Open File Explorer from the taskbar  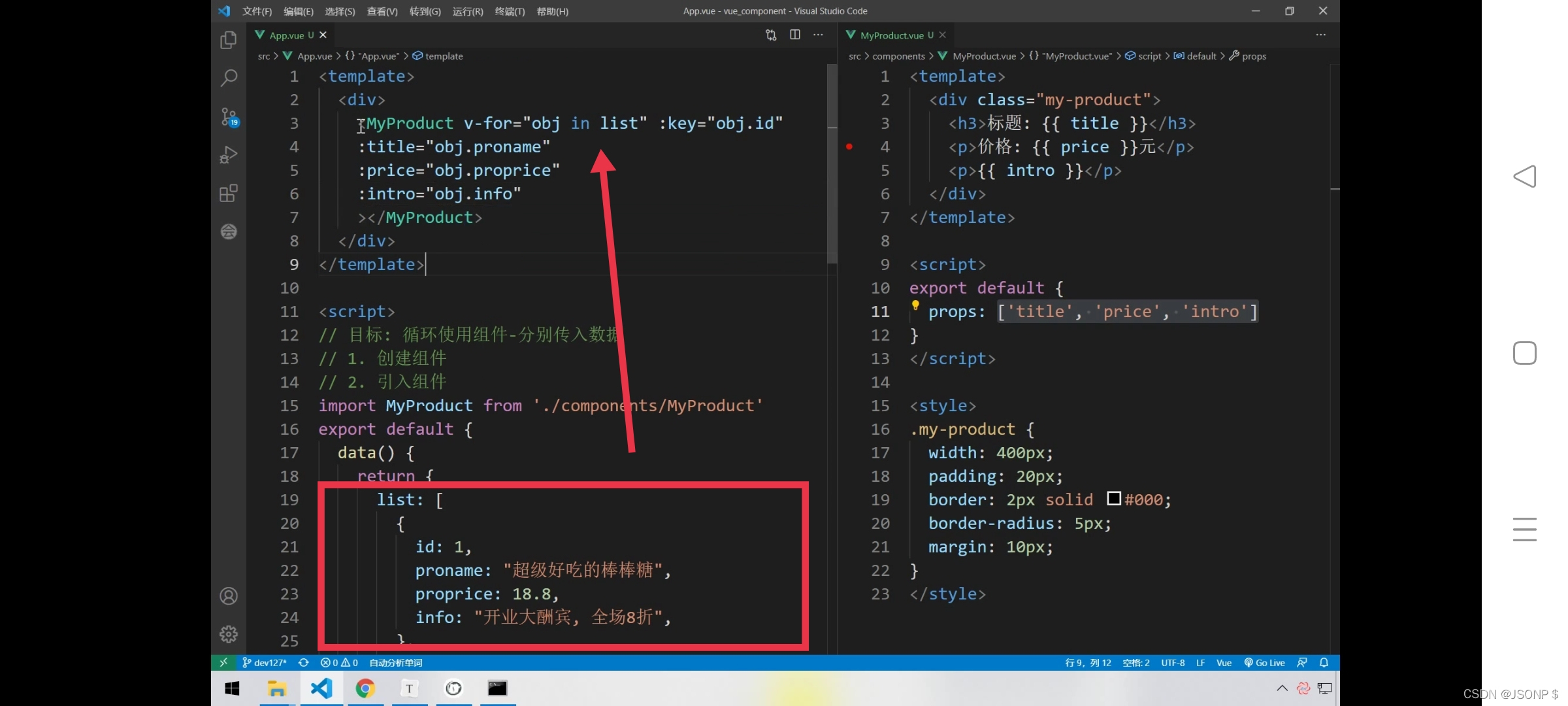point(277,688)
